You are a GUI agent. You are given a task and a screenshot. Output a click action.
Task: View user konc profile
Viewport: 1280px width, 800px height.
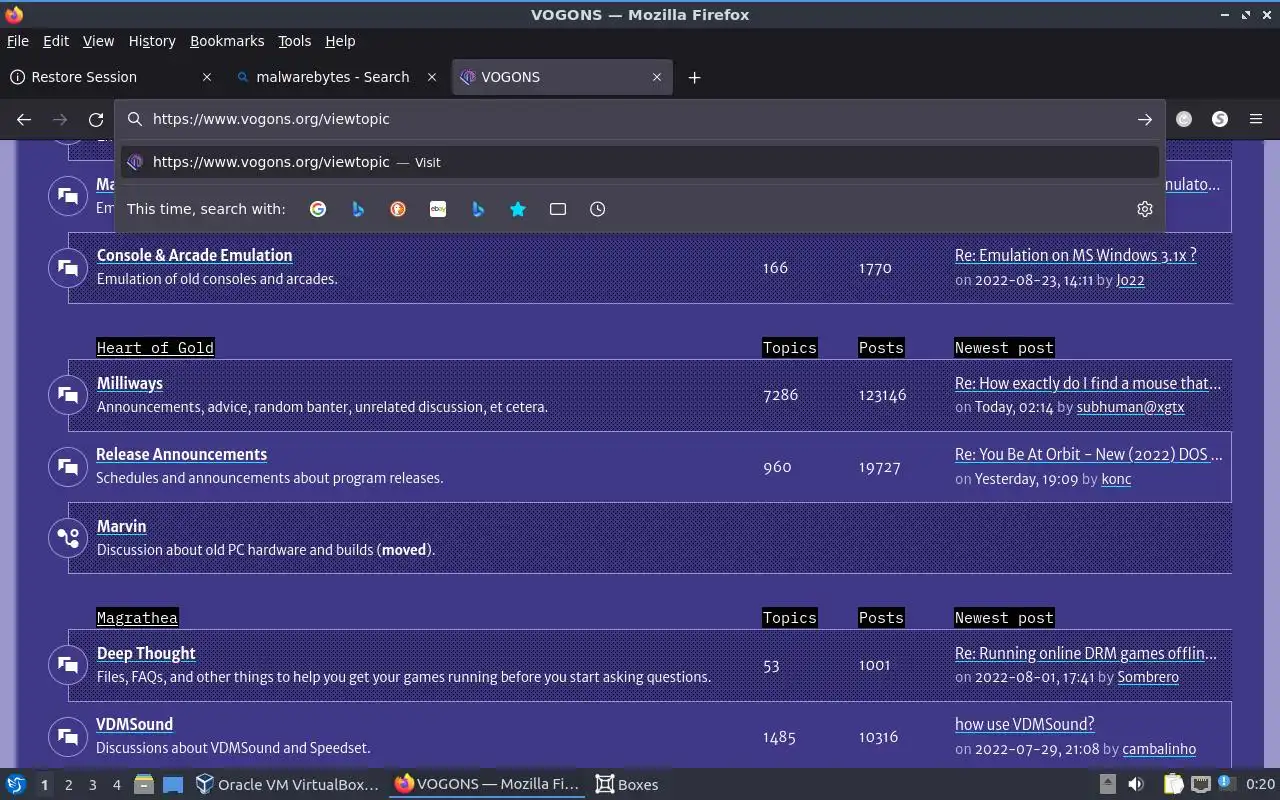[x=1116, y=479]
